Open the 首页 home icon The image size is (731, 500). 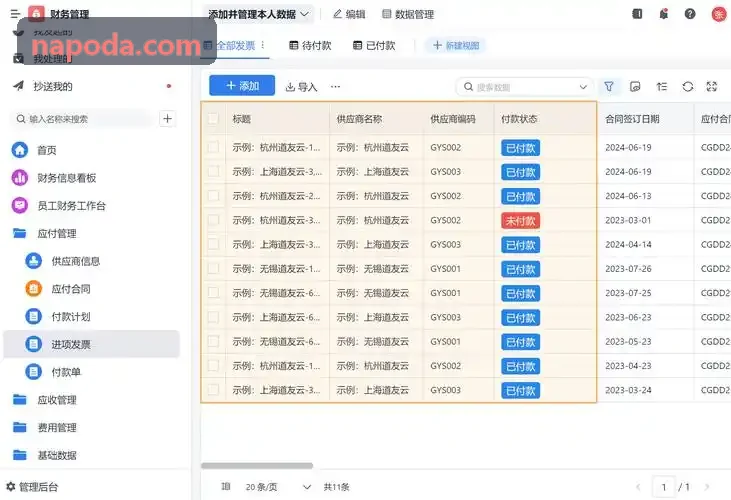tap(20, 150)
